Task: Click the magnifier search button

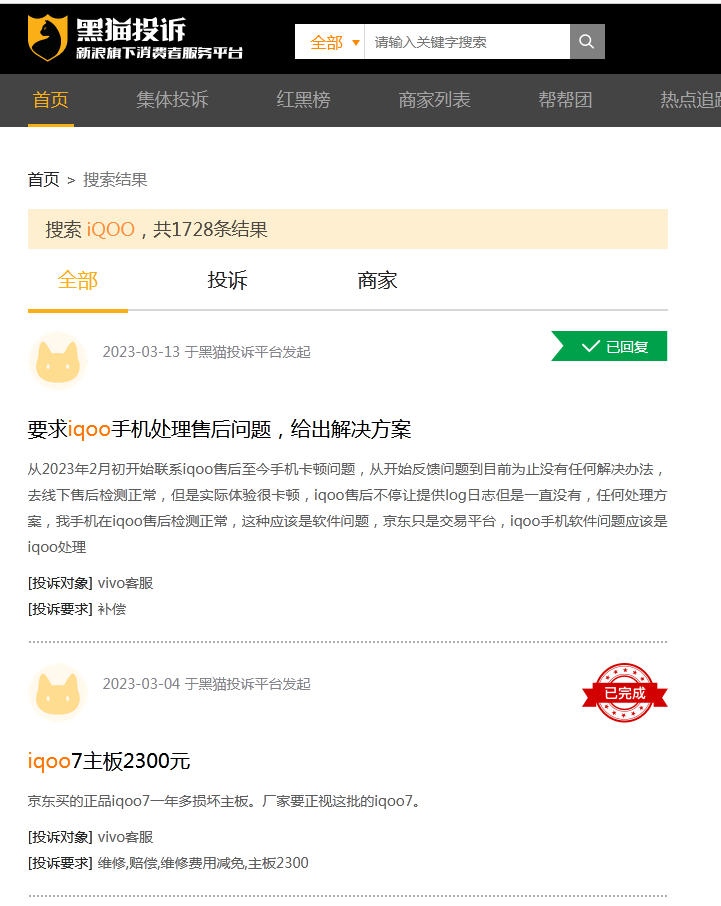Action: pyautogui.click(x=587, y=42)
